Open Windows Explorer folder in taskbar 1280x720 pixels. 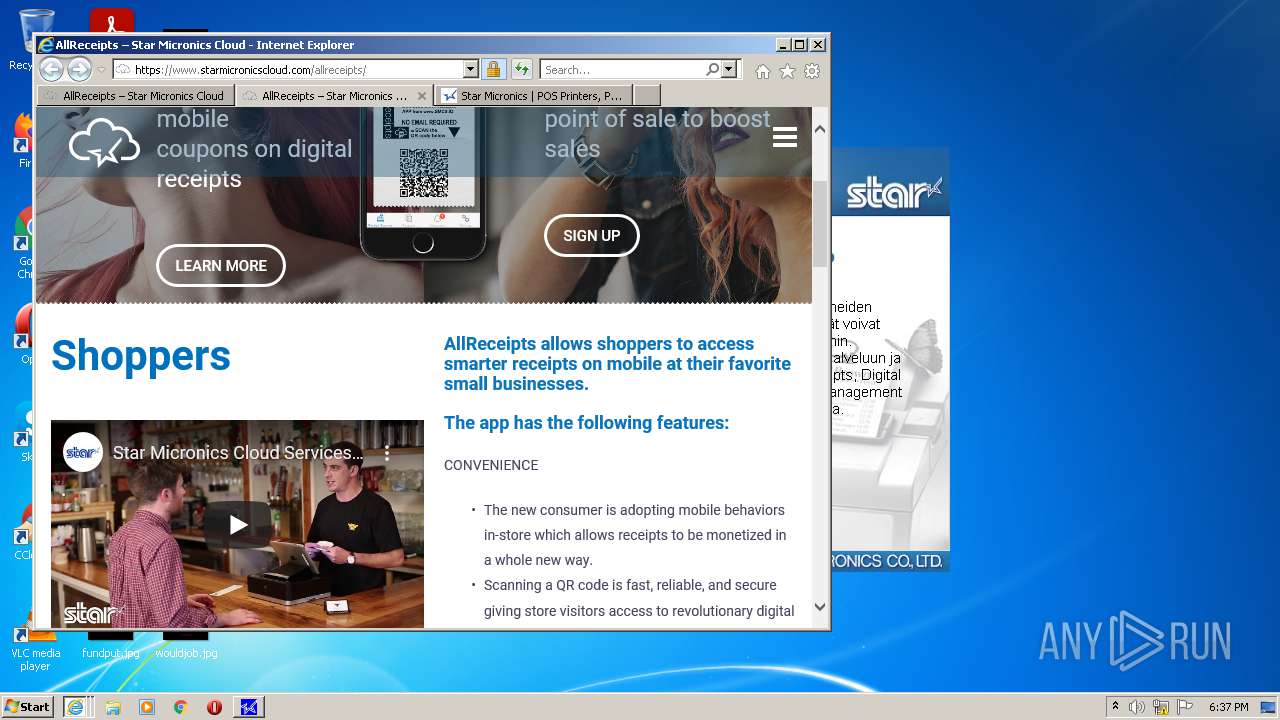(113, 707)
